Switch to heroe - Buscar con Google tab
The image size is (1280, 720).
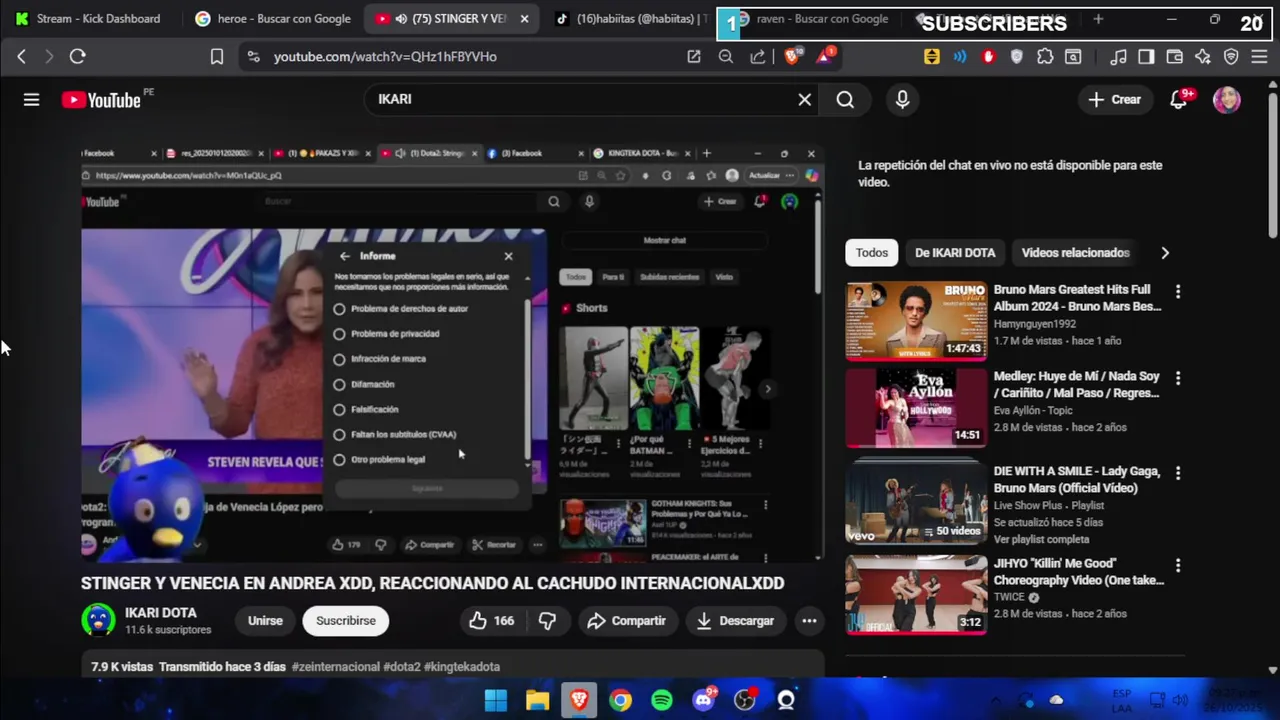click(x=272, y=19)
